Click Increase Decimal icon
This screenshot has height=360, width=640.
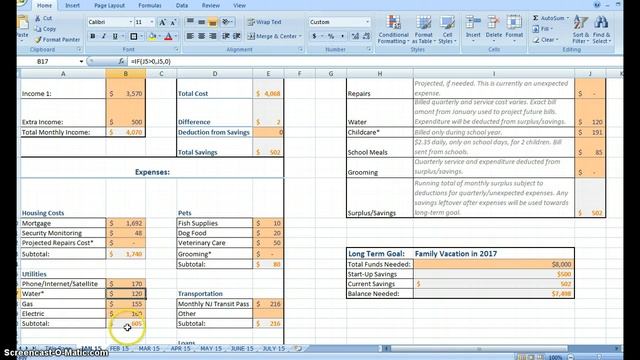[355, 36]
